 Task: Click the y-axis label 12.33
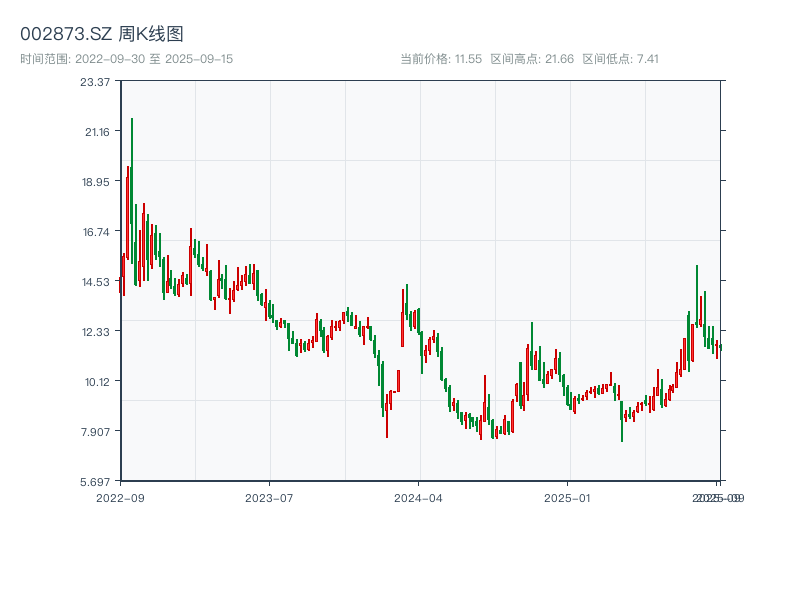pyautogui.click(x=95, y=332)
